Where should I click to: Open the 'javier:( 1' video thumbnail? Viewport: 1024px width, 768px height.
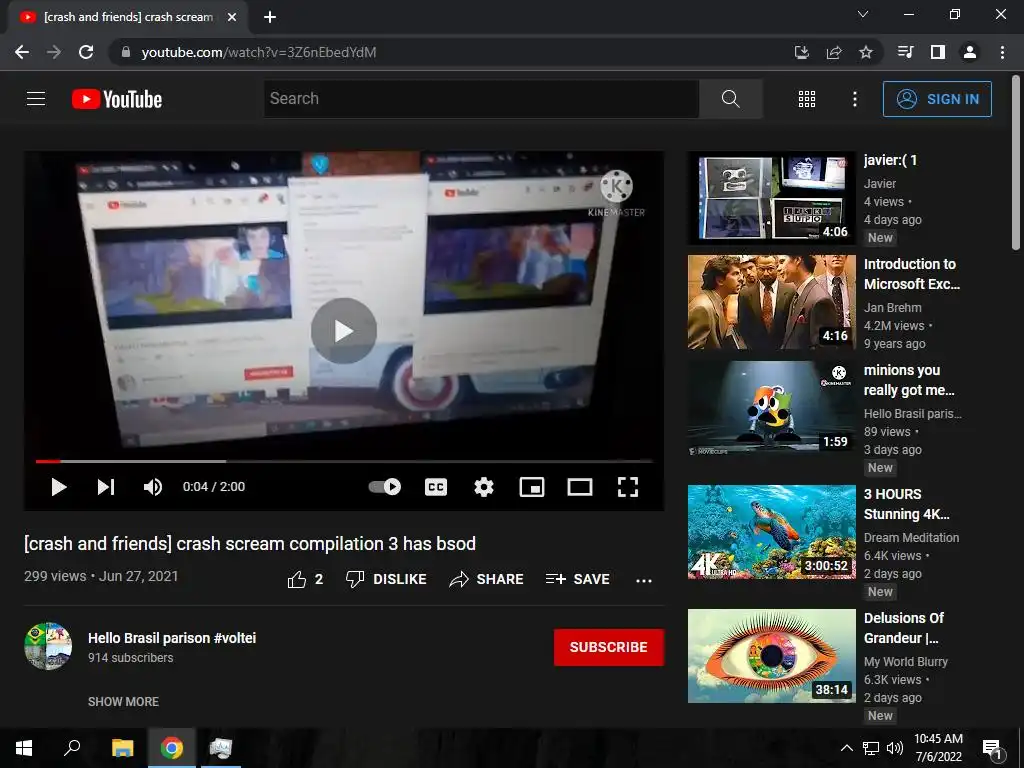point(771,198)
